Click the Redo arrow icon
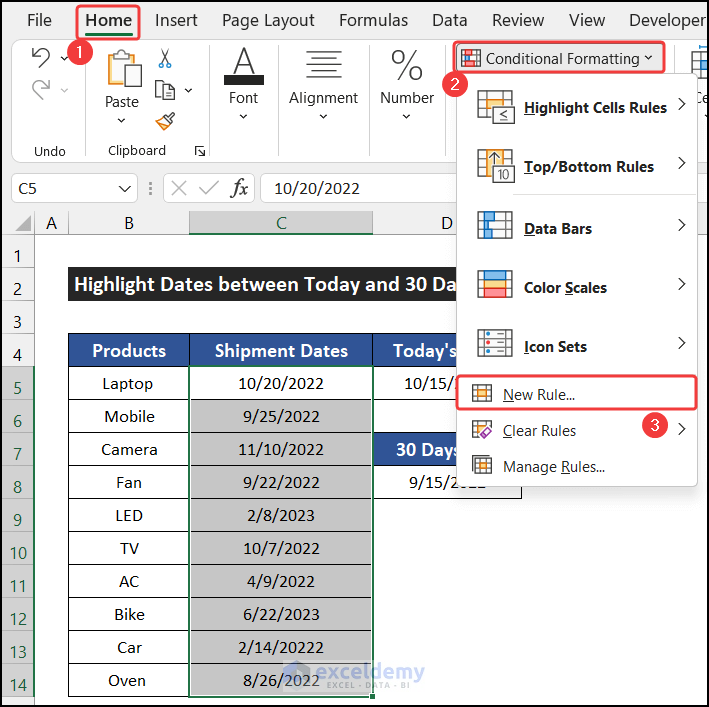Viewport: 709px width, 707px height. [41, 90]
